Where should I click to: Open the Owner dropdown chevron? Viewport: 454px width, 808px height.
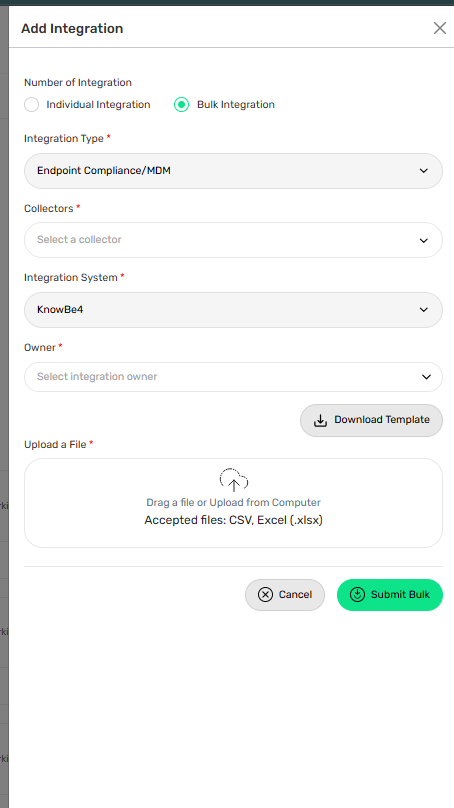426,377
